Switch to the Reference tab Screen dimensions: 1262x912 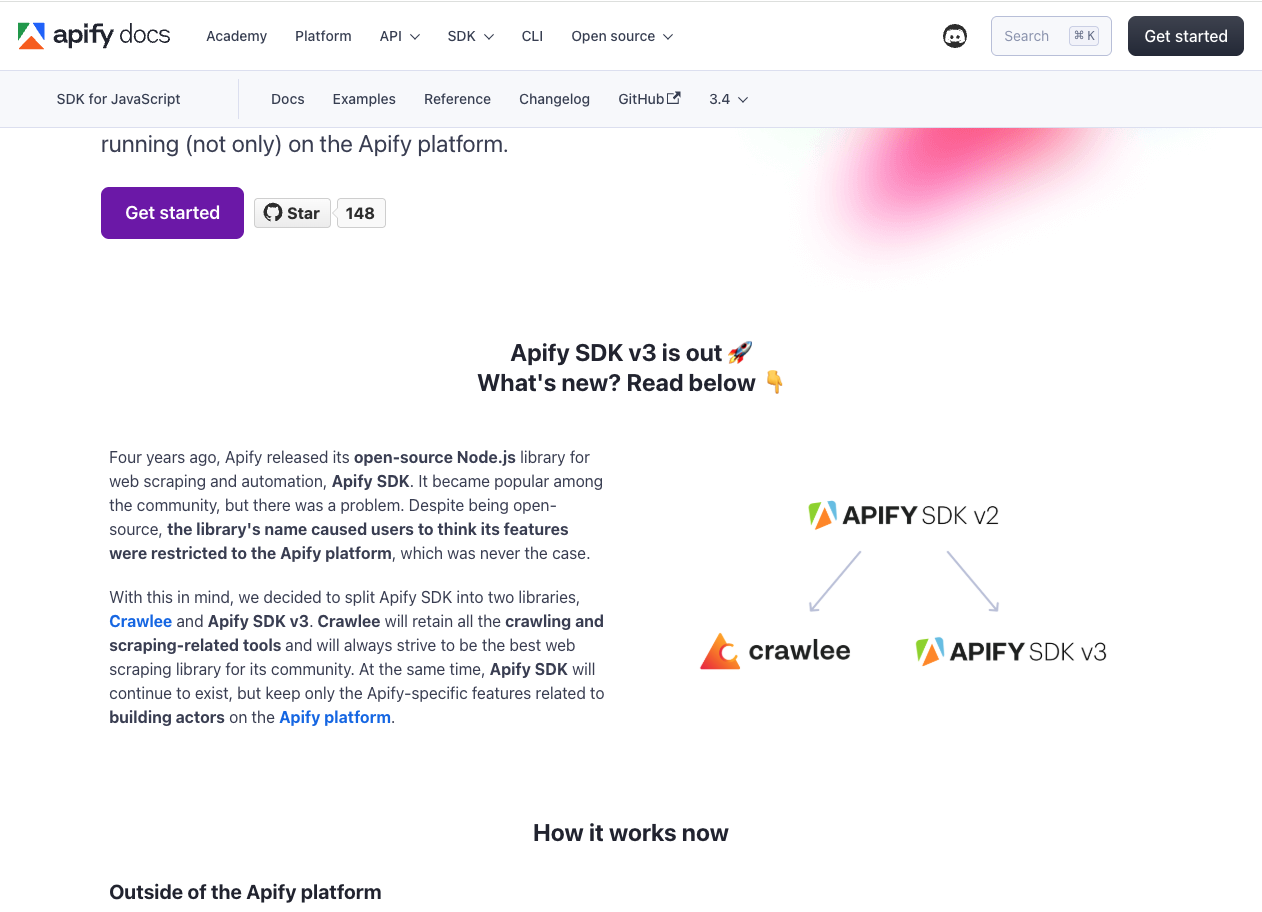point(457,99)
